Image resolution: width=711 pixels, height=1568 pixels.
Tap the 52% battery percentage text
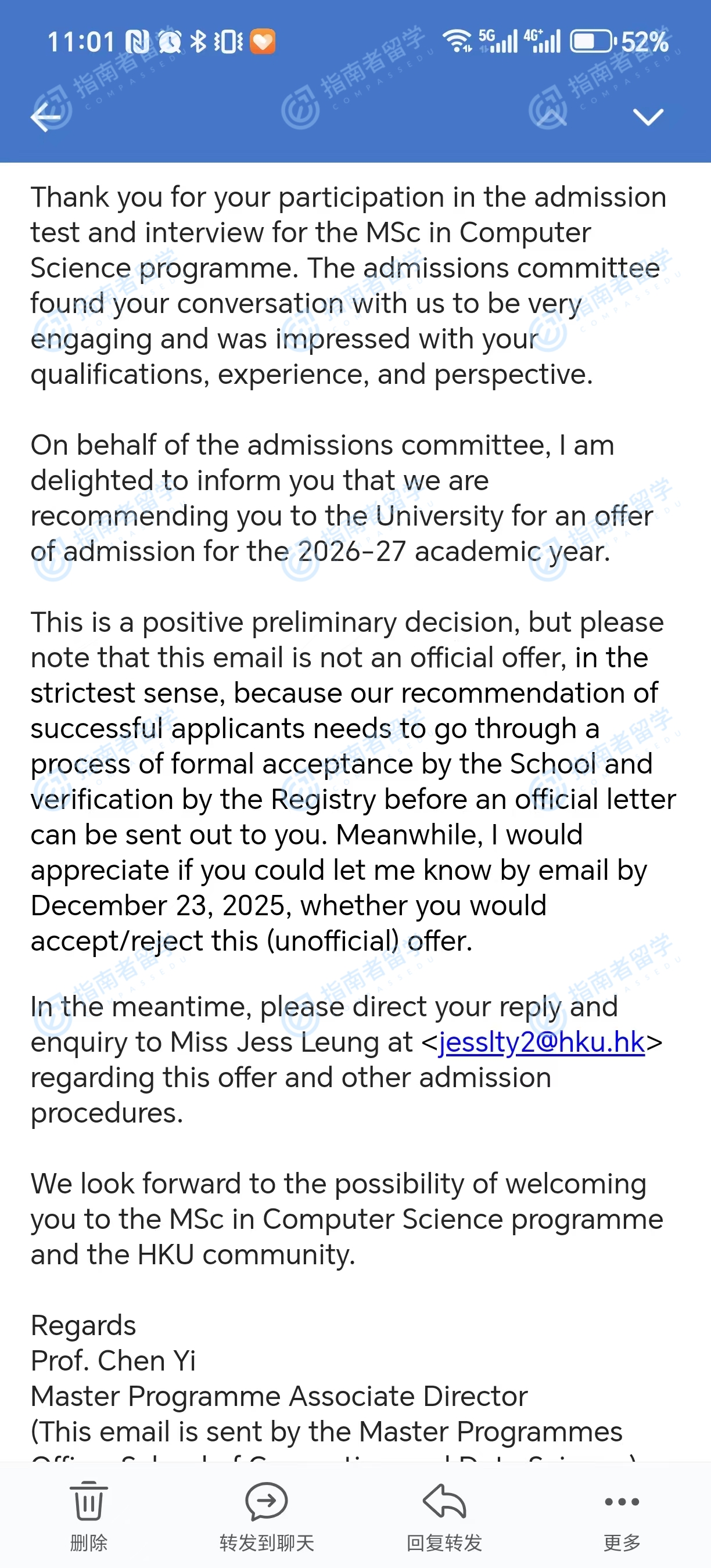tap(645, 42)
